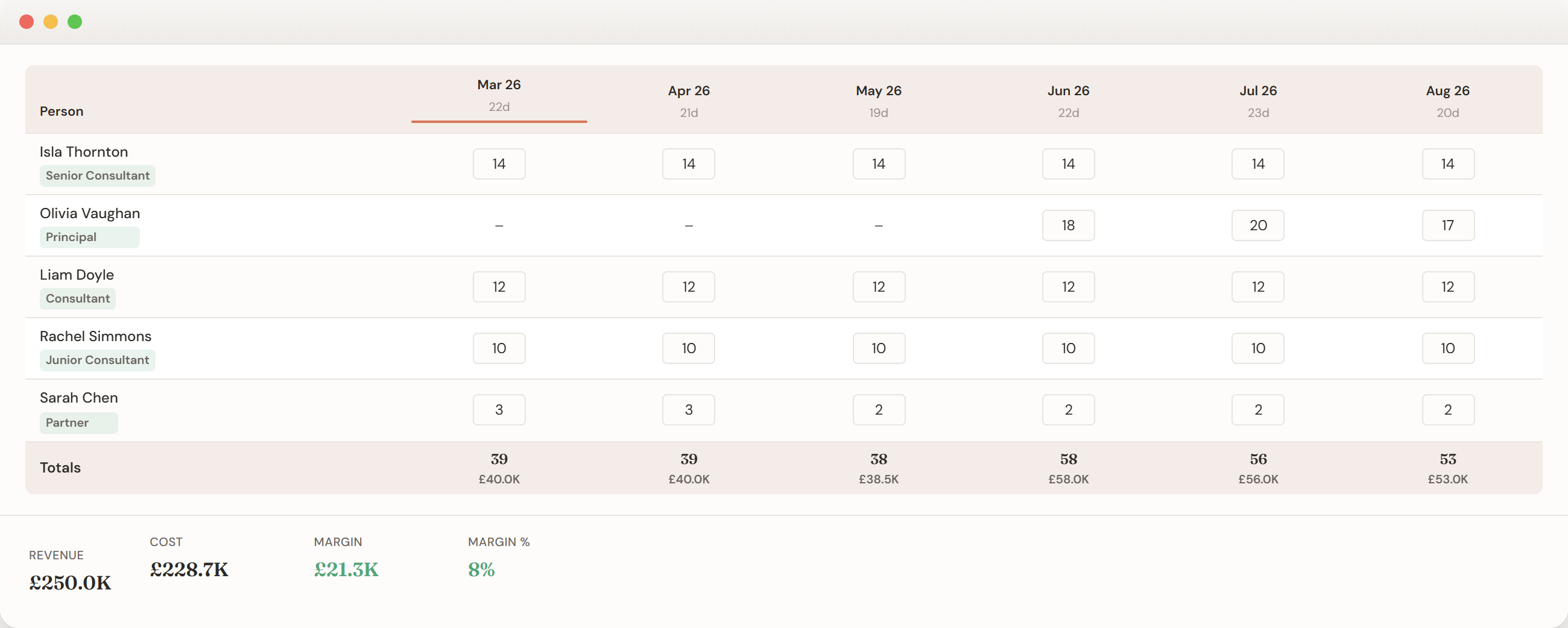Screen dimensions: 1568x628
Task: Open Isla Thornton's profile name
Action: (83, 151)
